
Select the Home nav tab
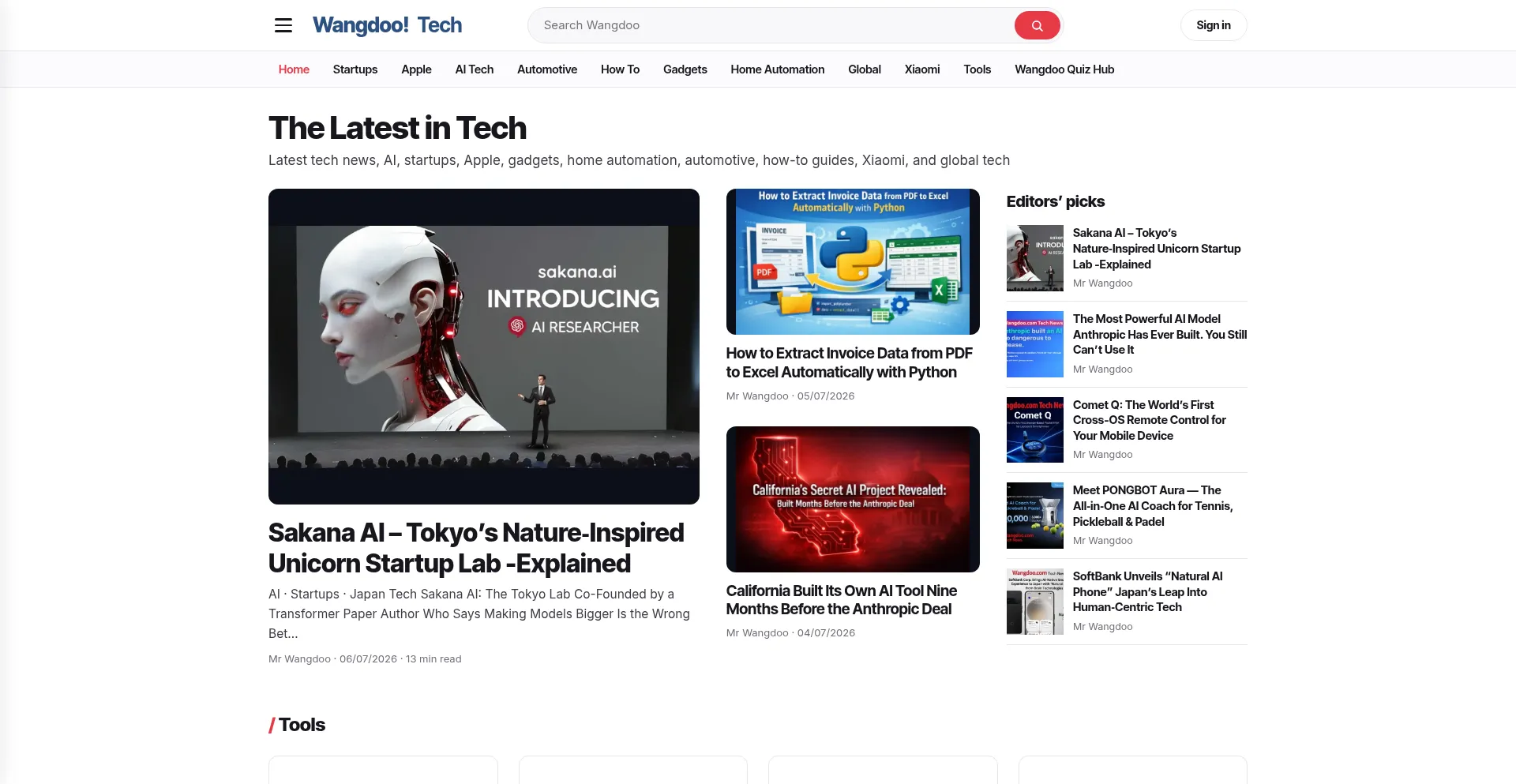coord(294,69)
